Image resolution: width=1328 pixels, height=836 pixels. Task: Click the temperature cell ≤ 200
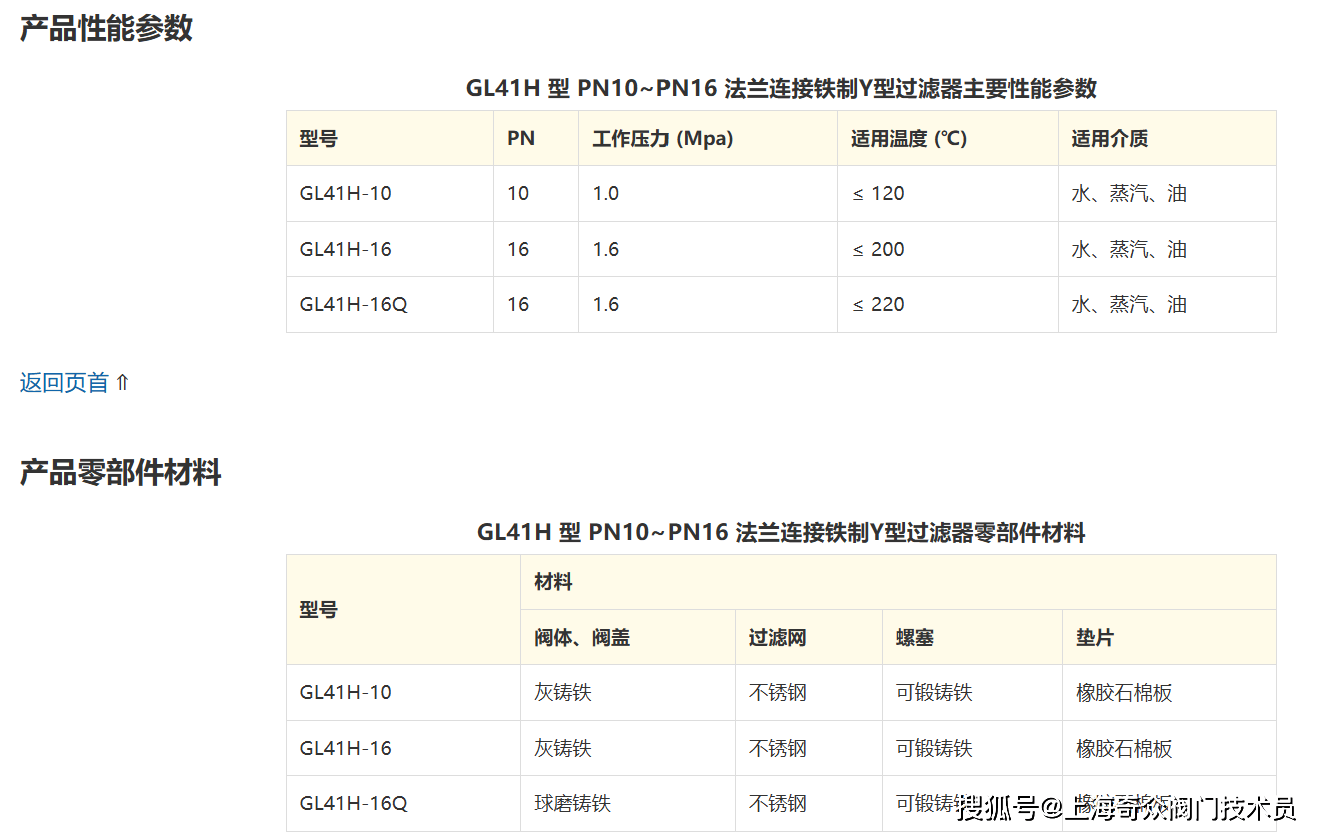878,249
